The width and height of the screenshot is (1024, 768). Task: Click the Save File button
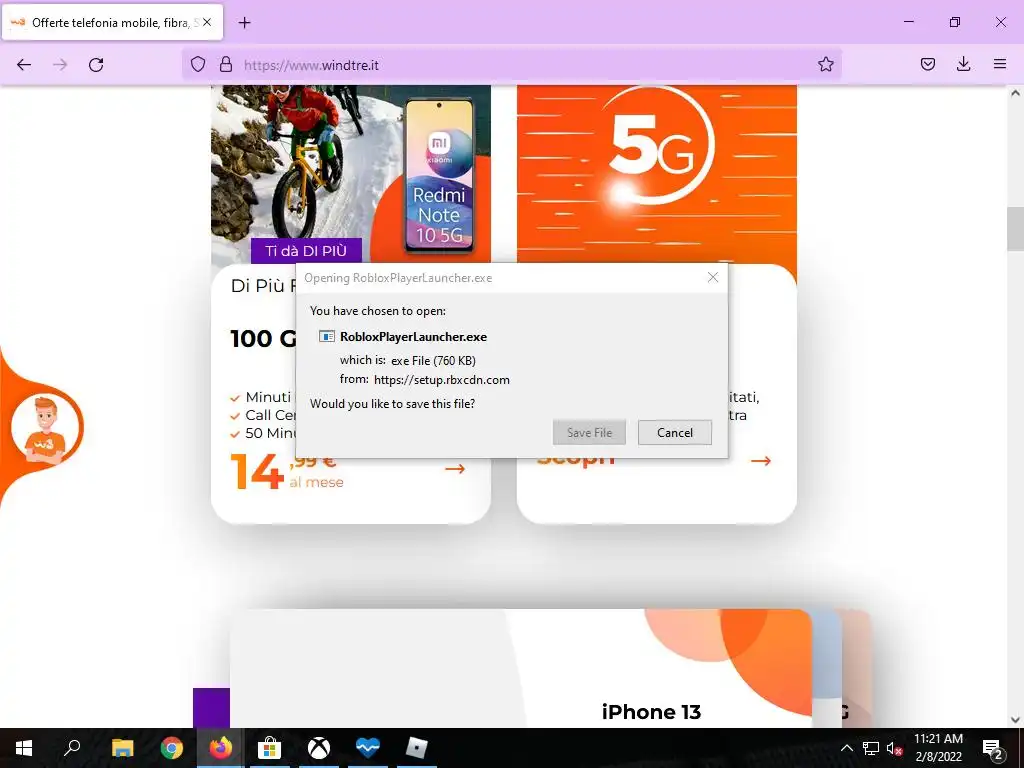pyautogui.click(x=589, y=432)
